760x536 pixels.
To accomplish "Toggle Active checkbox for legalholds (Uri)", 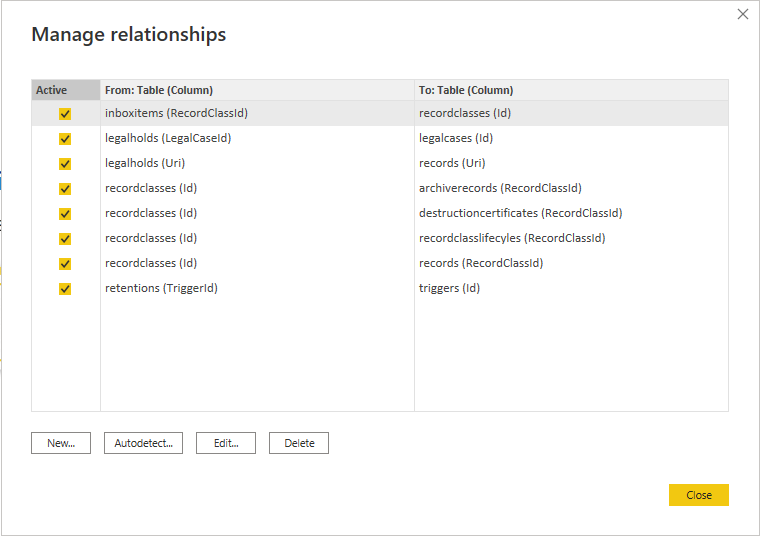I will [x=65, y=164].
